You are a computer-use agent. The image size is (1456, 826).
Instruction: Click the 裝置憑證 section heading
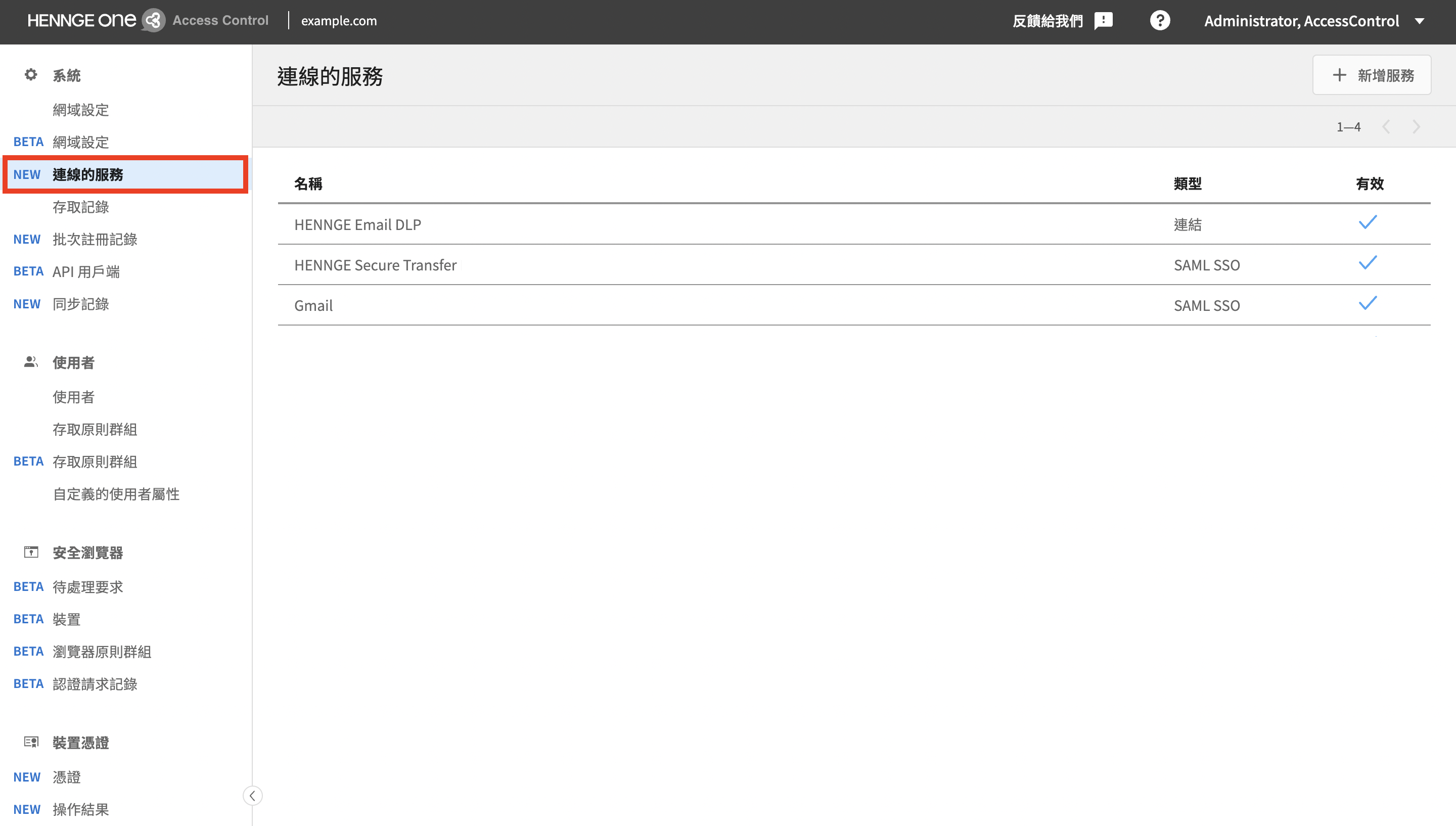[80, 742]
